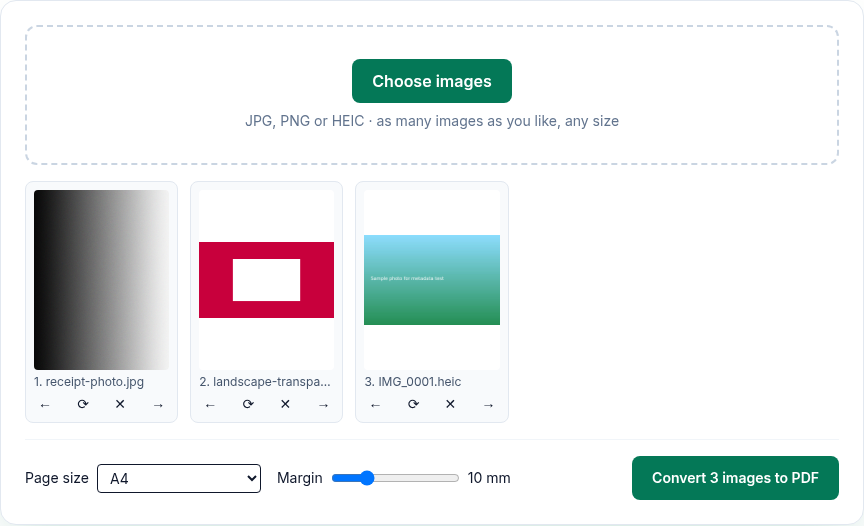Select the IMG_0001.heic green gradient thumbnail
The height and width of the screenshot is (526, 864).
(432, 280)
